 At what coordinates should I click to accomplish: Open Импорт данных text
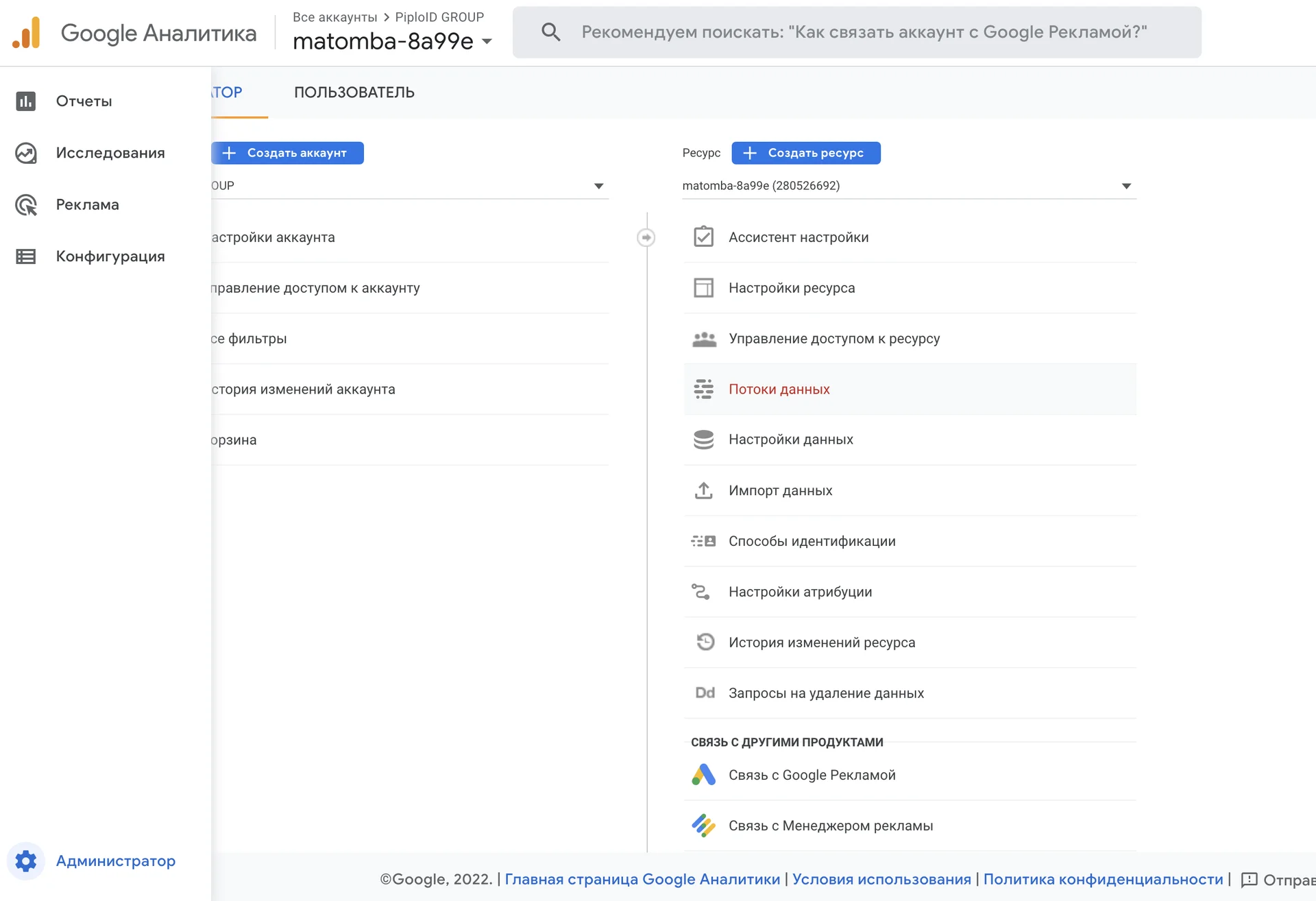[781, 490]
